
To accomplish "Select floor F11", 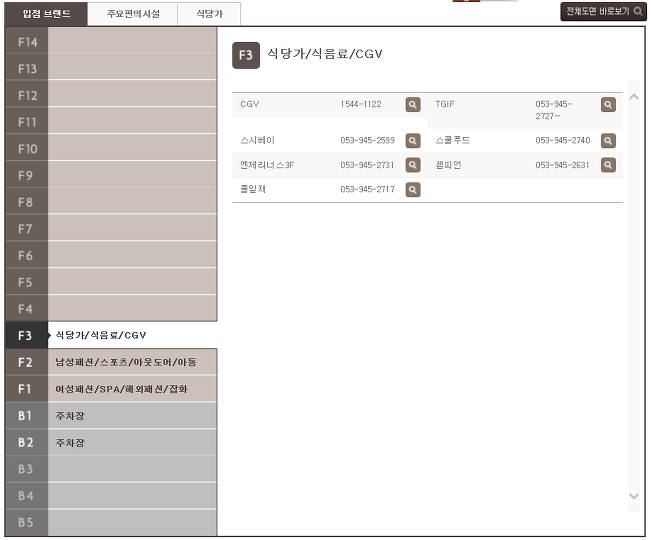I will (x=111, y=121).
